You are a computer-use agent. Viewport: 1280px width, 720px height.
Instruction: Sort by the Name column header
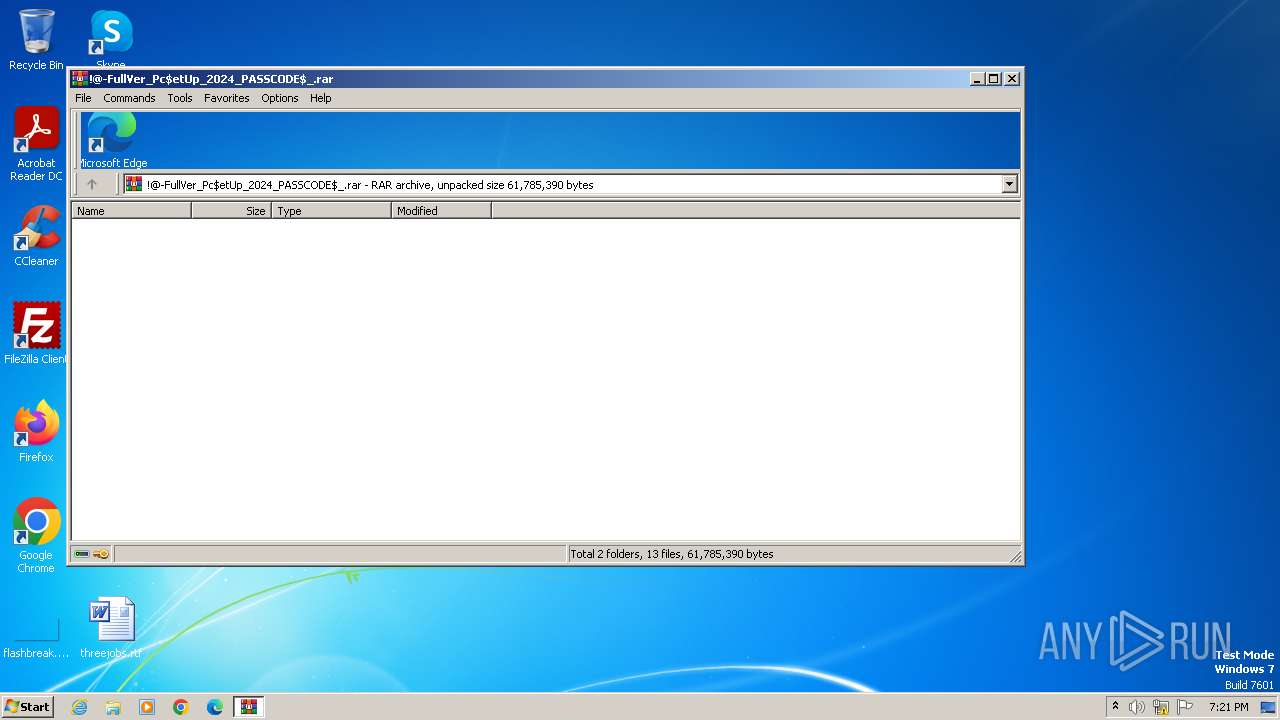click(x=131, y=211)
